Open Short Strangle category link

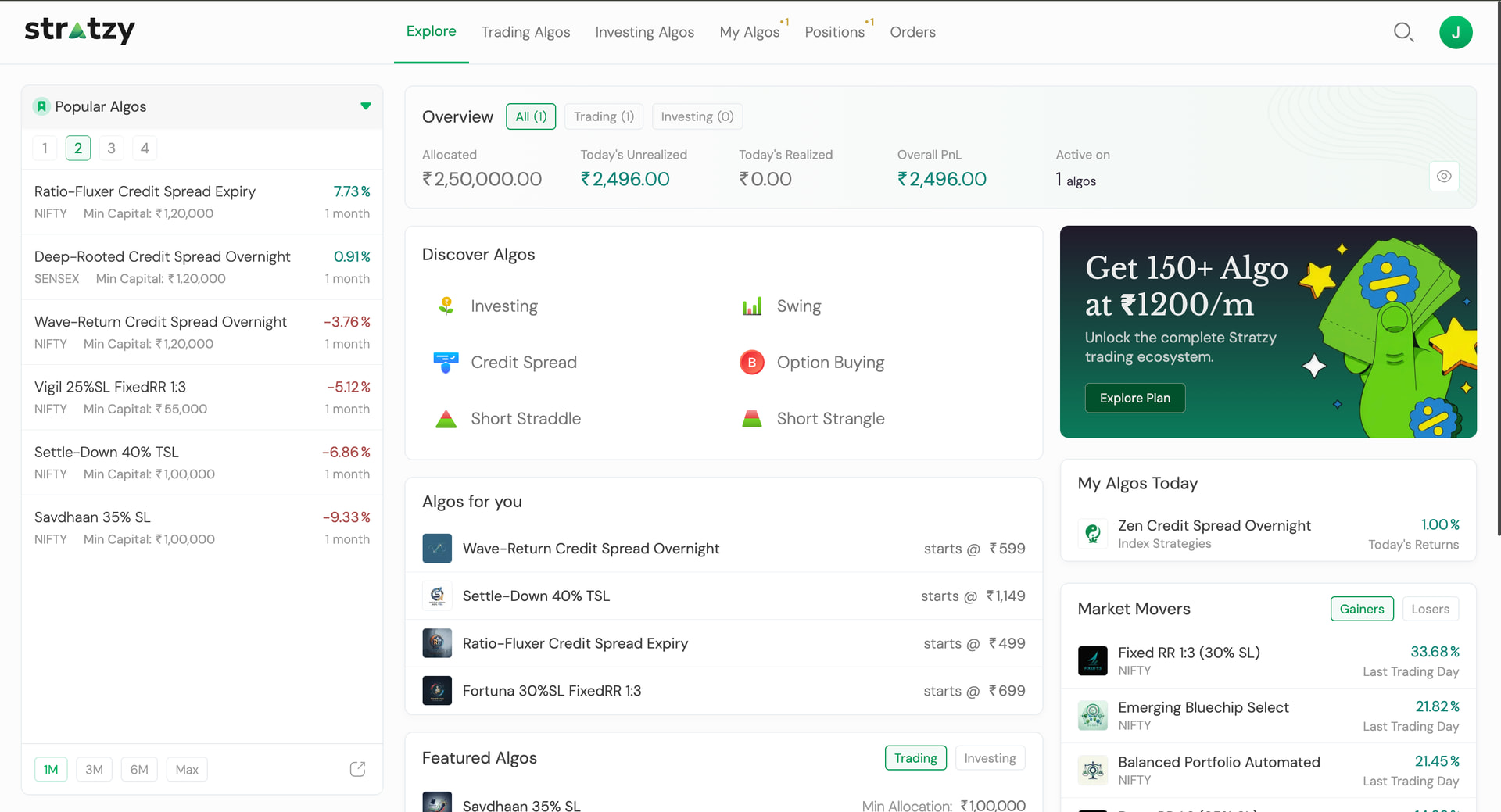(x=830, y=419)
